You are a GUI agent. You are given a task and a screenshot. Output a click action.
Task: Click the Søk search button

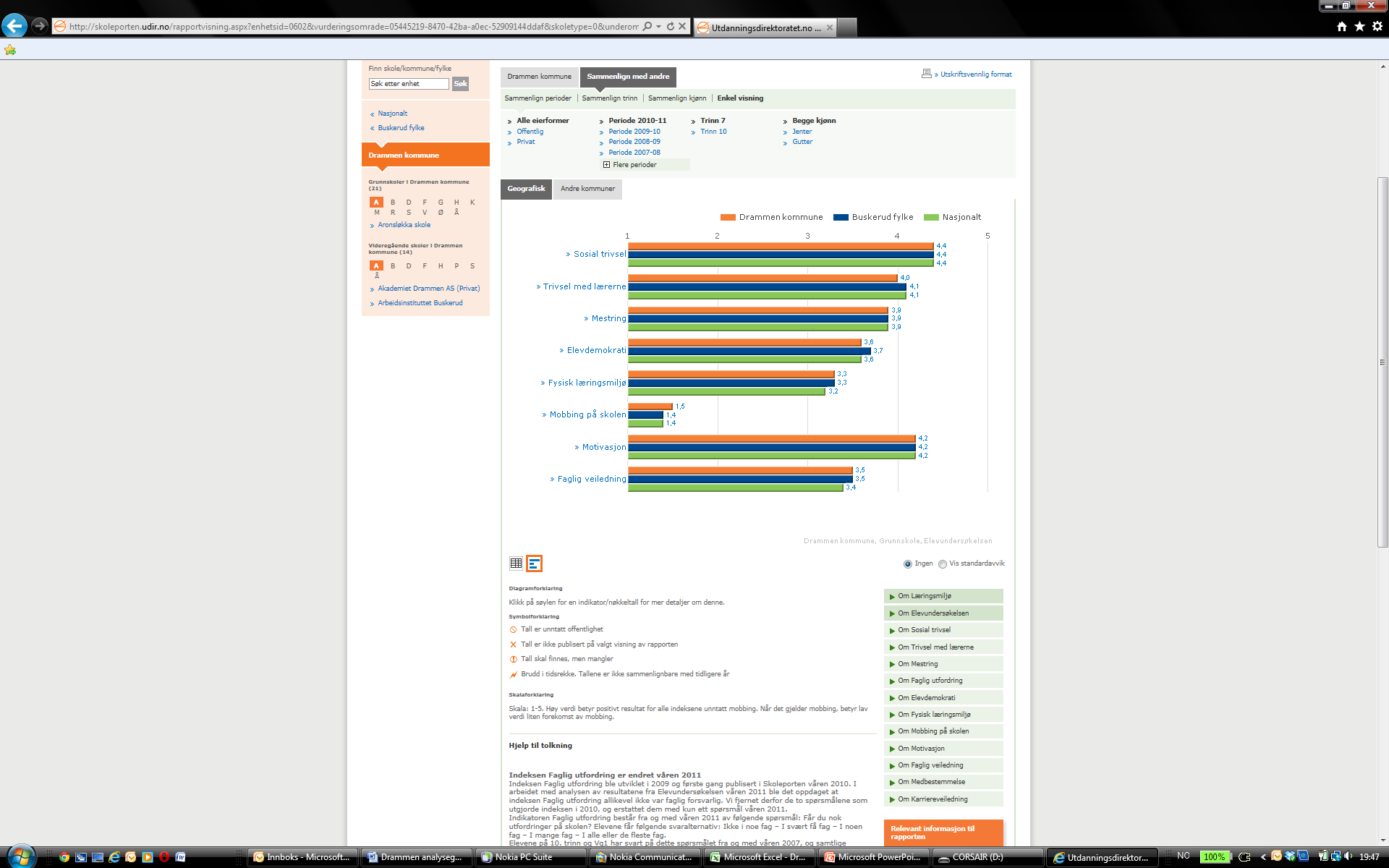pyautogui.click(x=460, y=84)
